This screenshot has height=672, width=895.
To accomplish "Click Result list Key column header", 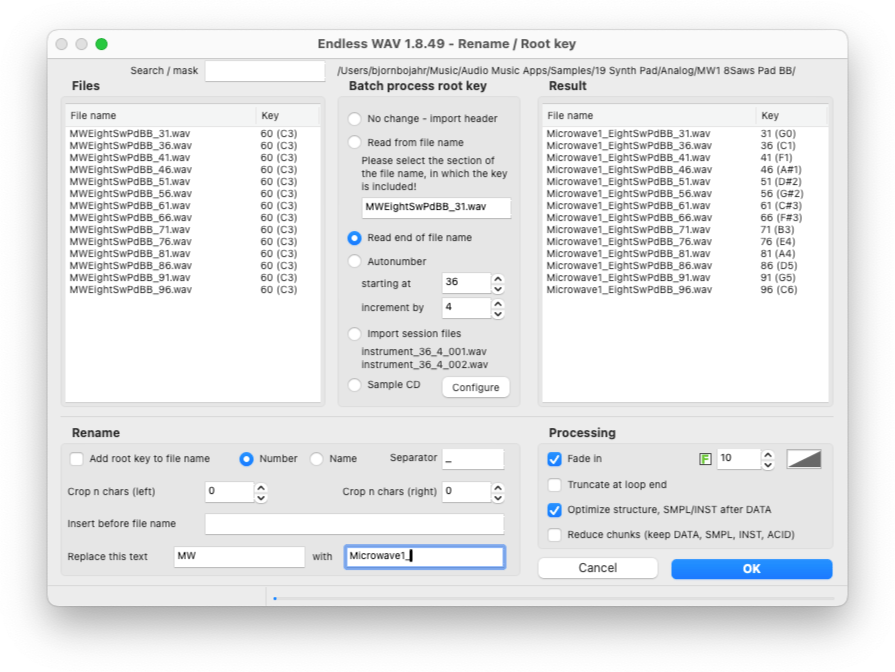I will pyautogui.click(x=791, y=116).
